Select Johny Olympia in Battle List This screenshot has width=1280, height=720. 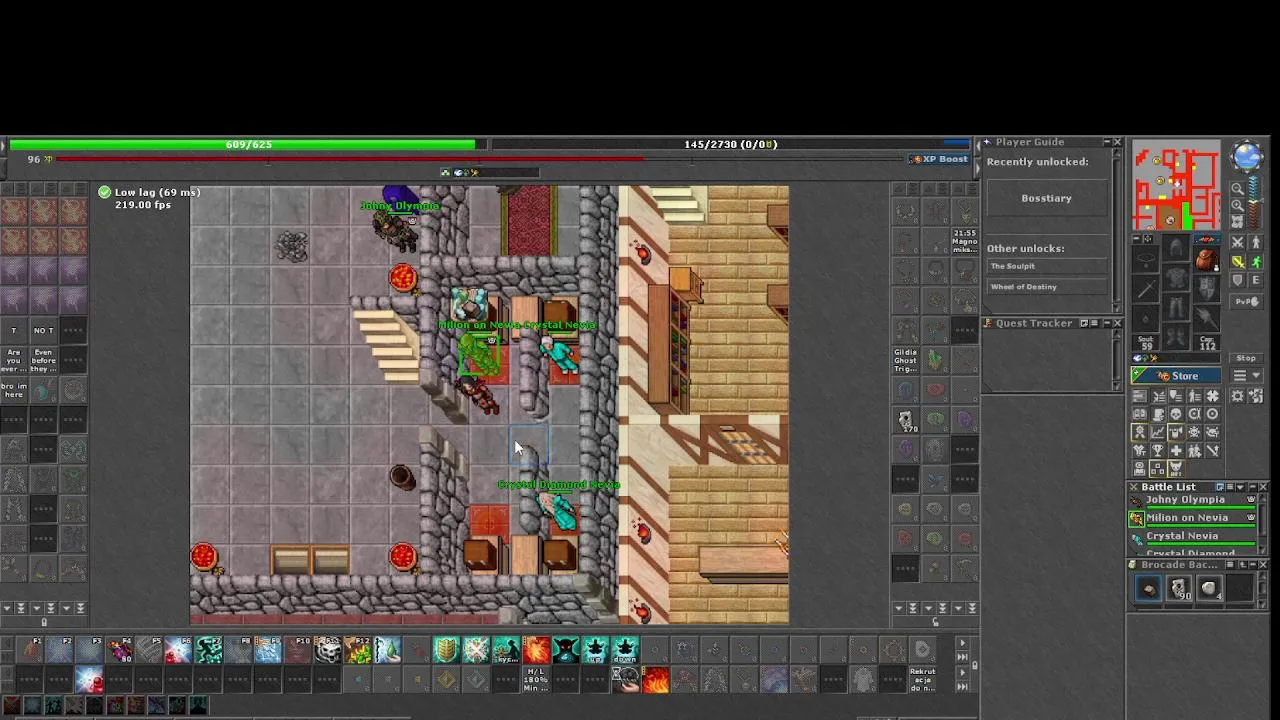1193,503
